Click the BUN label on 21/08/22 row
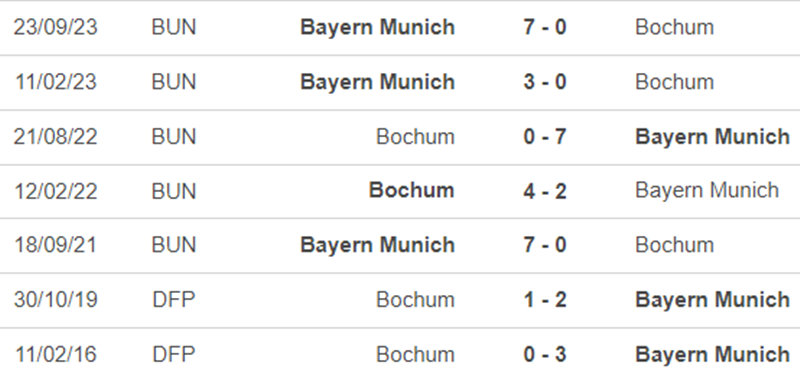800x375 pixels. click(173, 136)
